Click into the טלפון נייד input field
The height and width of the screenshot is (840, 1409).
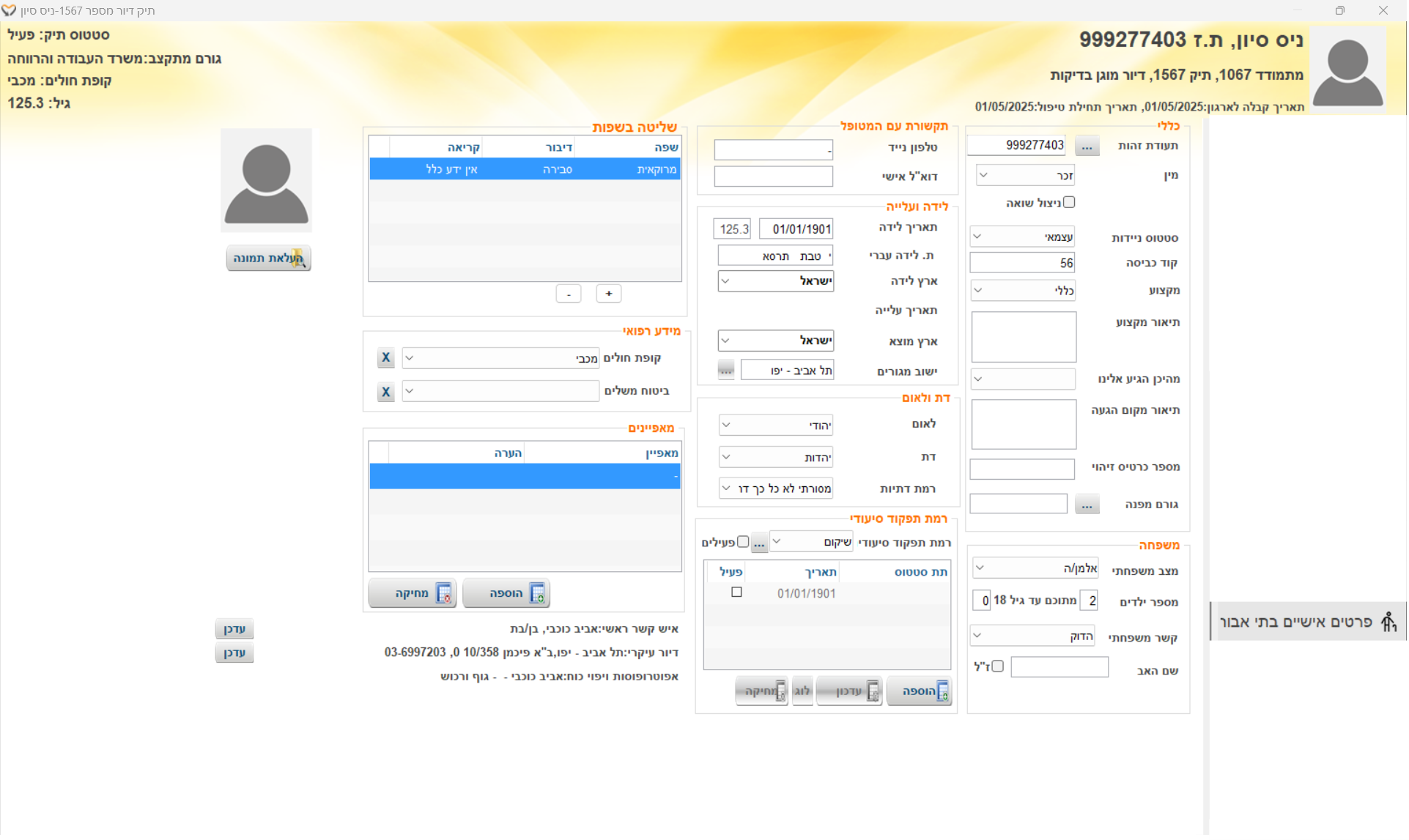pos(773,149)
